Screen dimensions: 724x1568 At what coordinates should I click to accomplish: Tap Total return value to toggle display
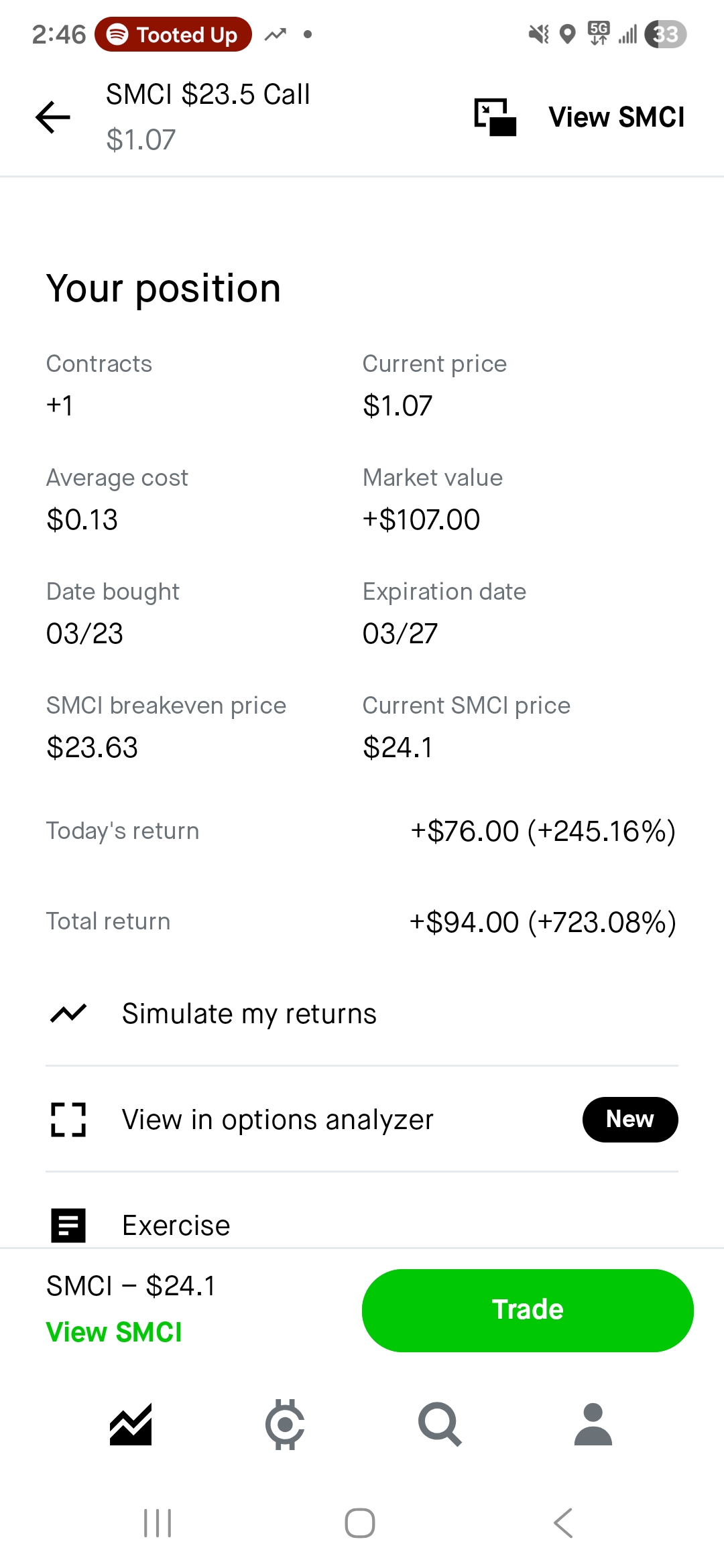pos(542,922)
